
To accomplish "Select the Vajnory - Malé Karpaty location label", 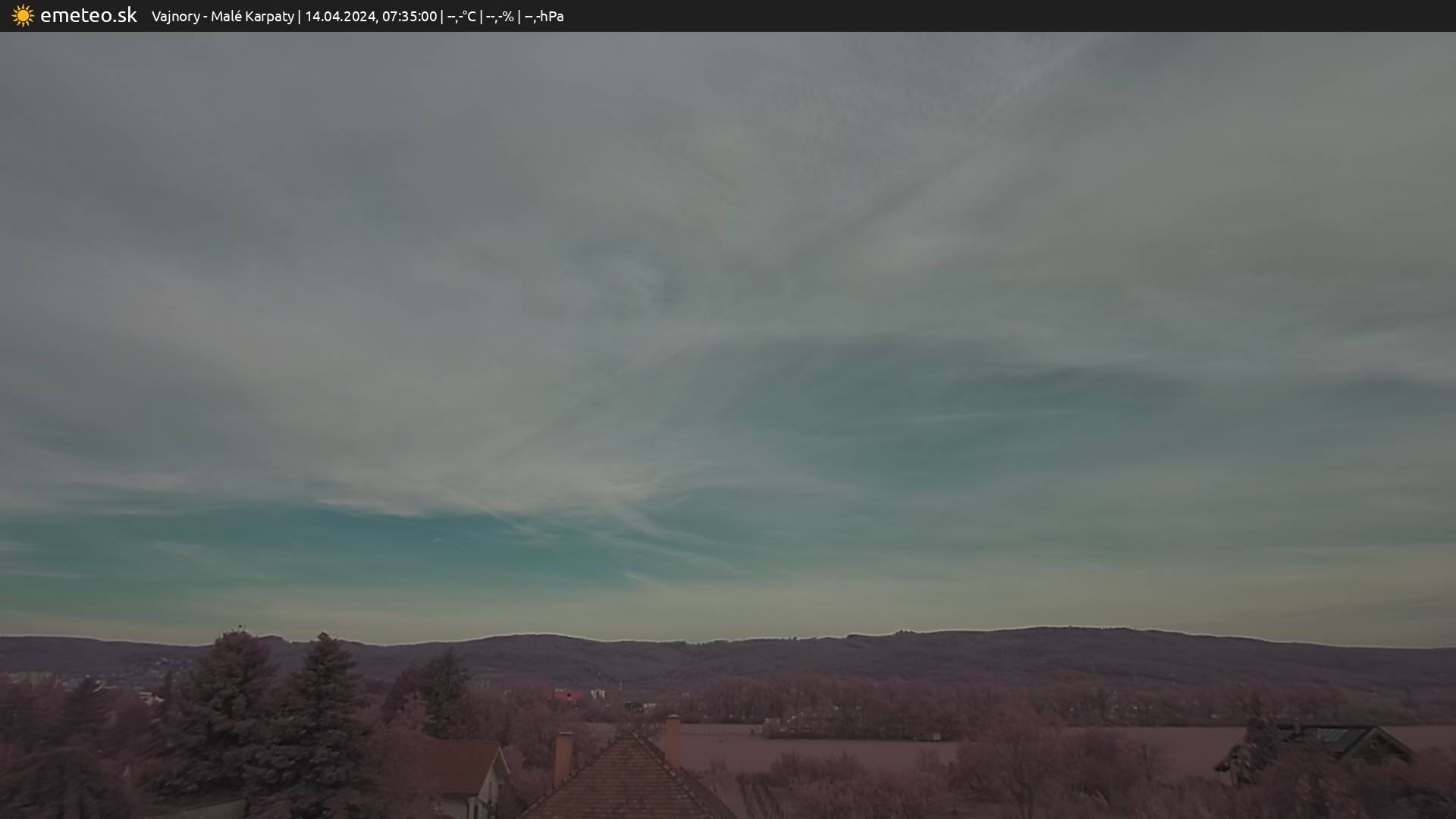I will pos(222,17).
